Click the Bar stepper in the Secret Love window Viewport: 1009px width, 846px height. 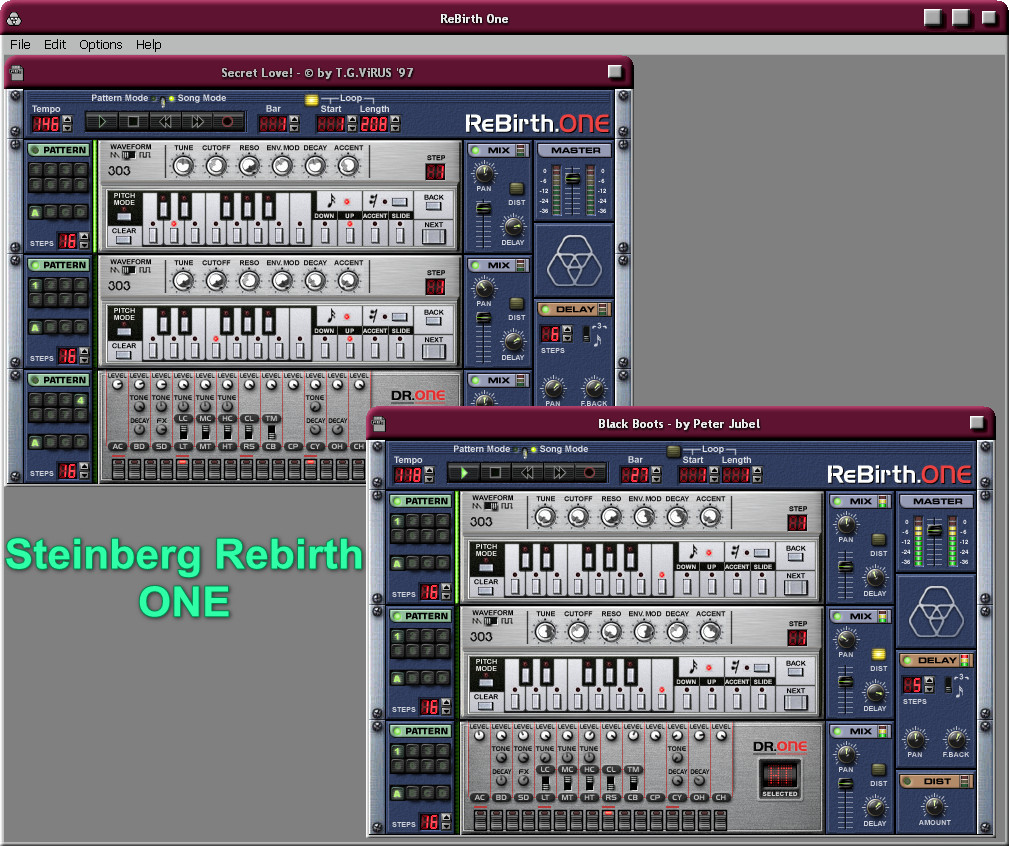[x=294, y=124]
